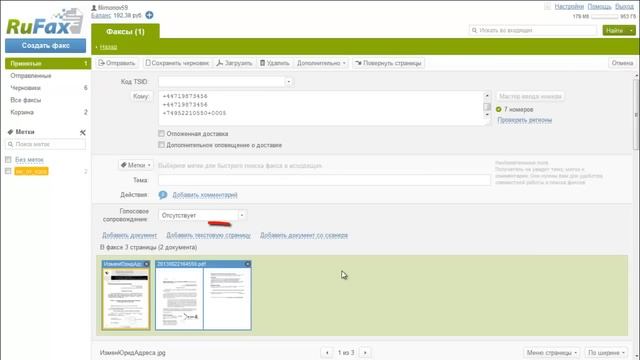
Task: Click the Без меток label
Action: pos(29,160)
